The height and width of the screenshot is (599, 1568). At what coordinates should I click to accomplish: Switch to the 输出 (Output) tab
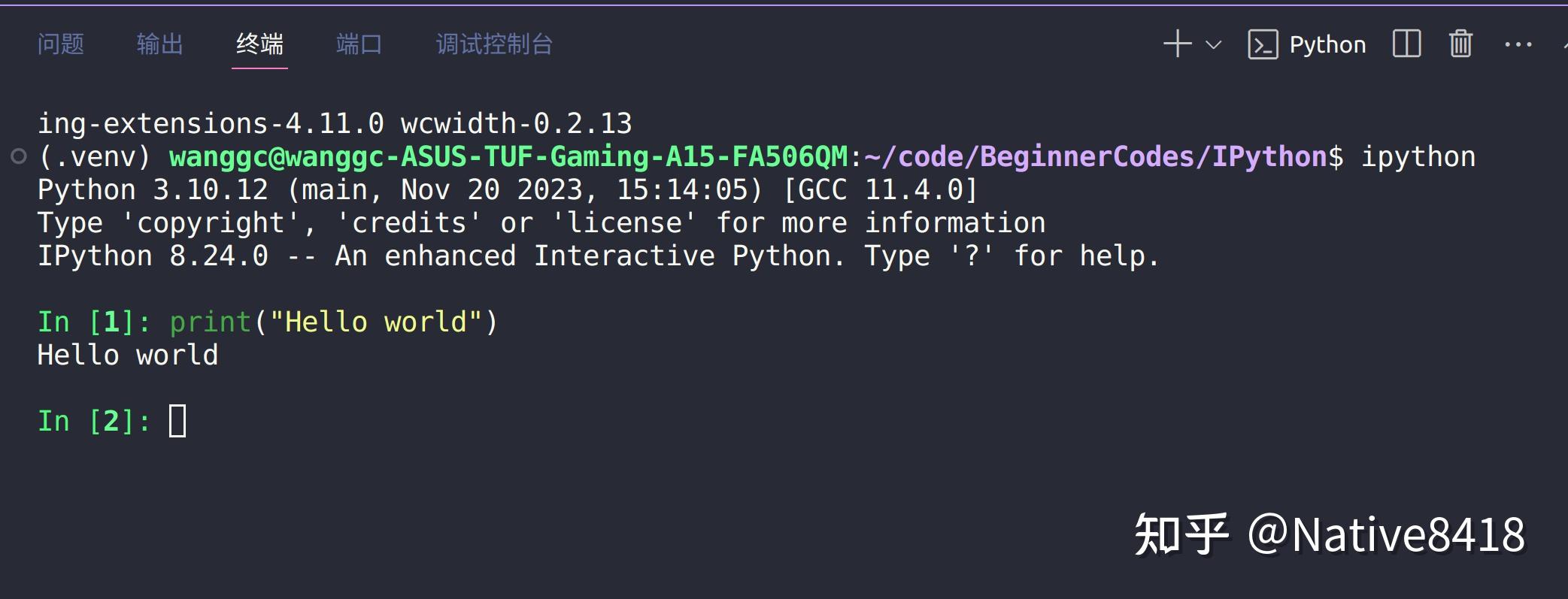[x=159, y=44]
